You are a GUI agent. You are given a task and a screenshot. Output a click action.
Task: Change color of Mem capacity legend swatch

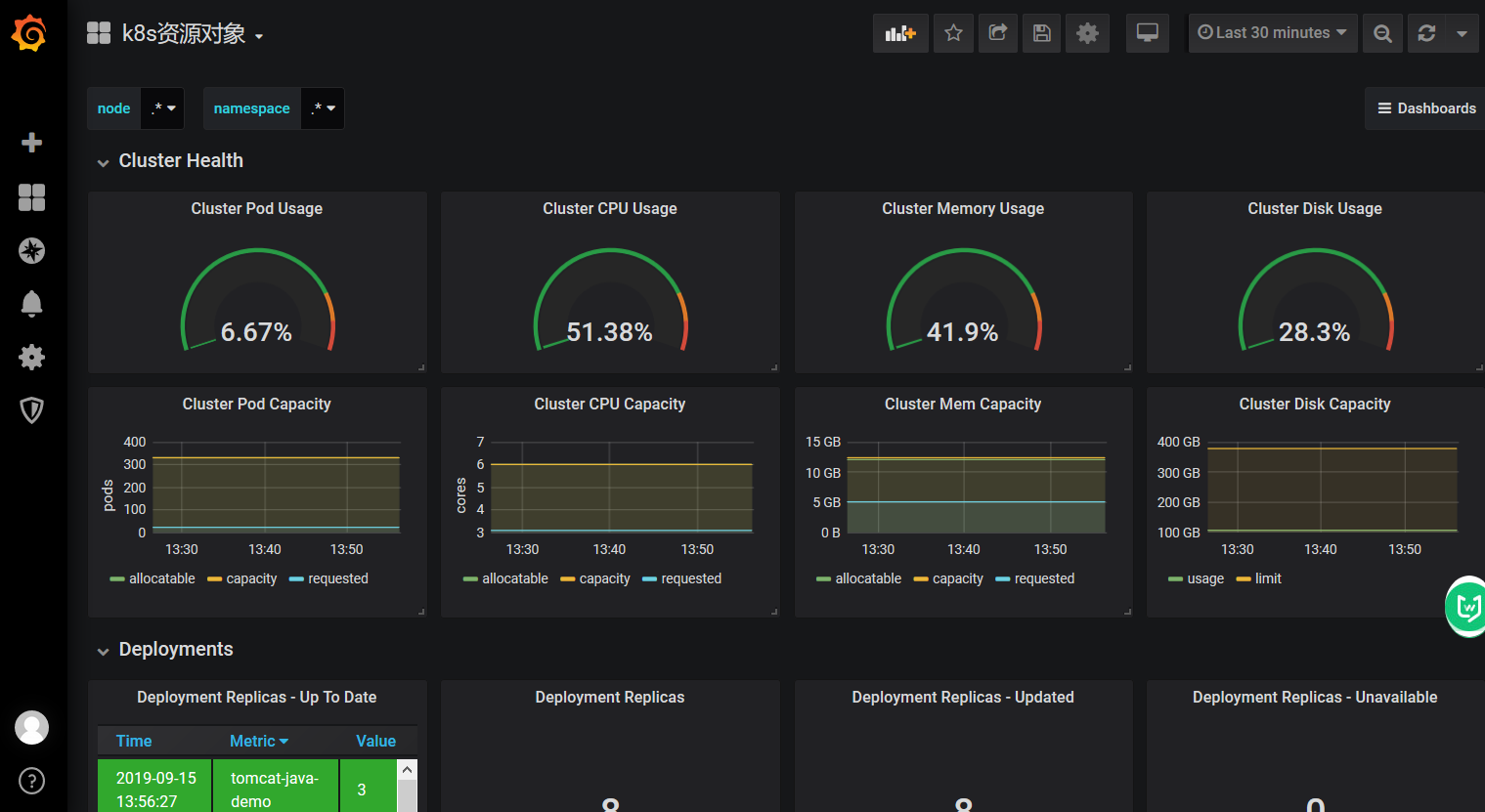921,579
